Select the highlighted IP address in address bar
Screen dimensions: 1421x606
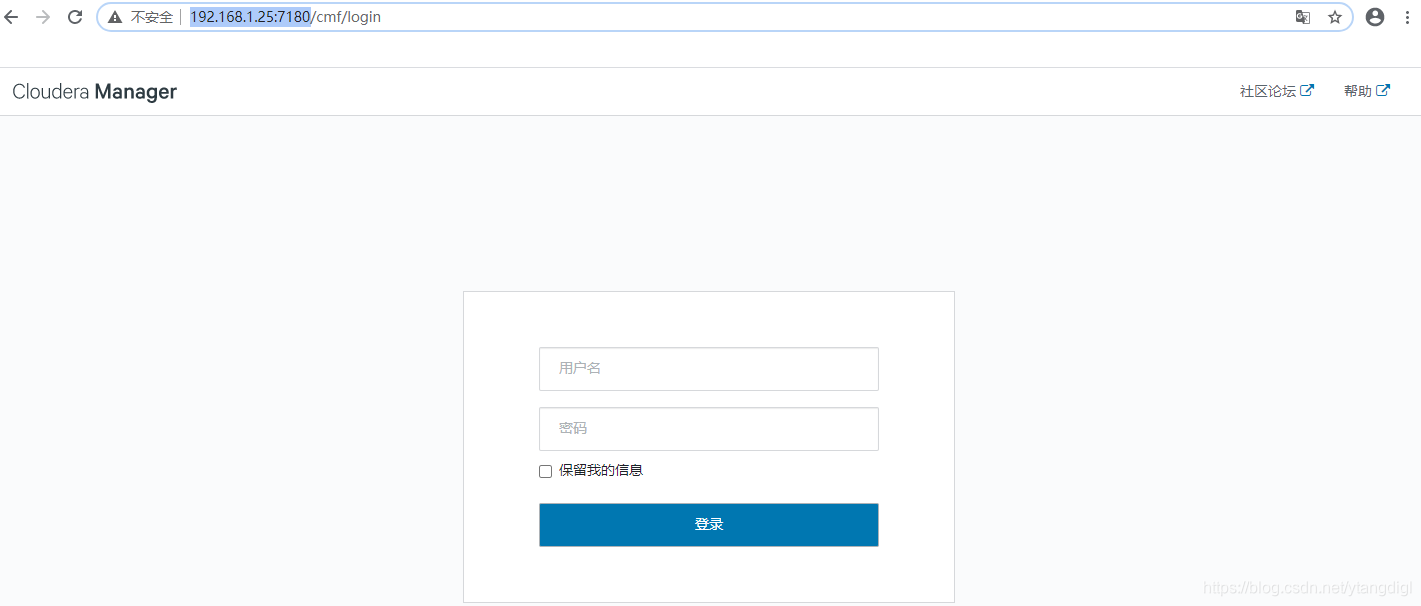pyautogui.click(x=248, y=17)
